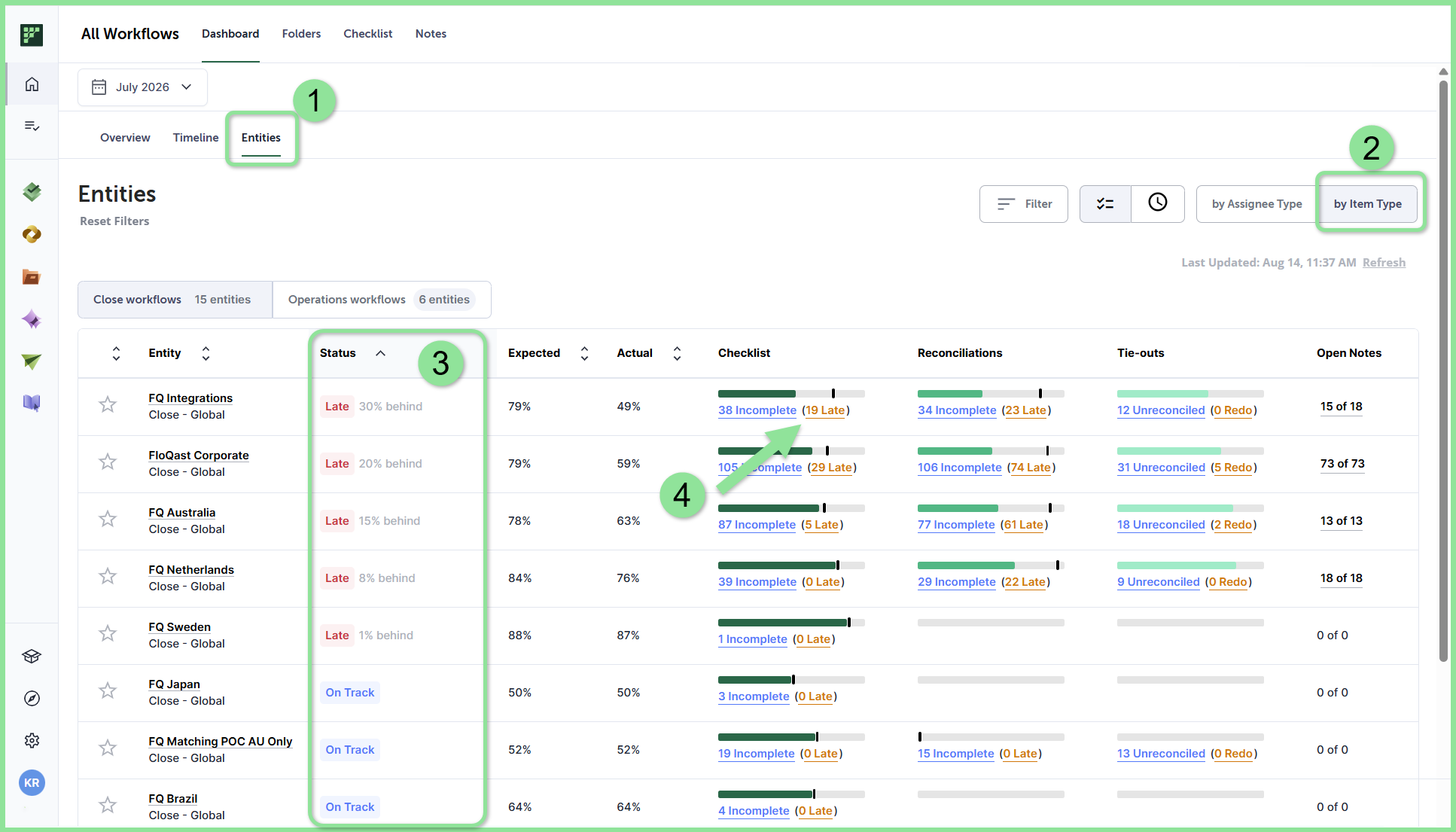Click the KR user avatar
This screenshot has height=832, width=1456.
pos(32,783)
